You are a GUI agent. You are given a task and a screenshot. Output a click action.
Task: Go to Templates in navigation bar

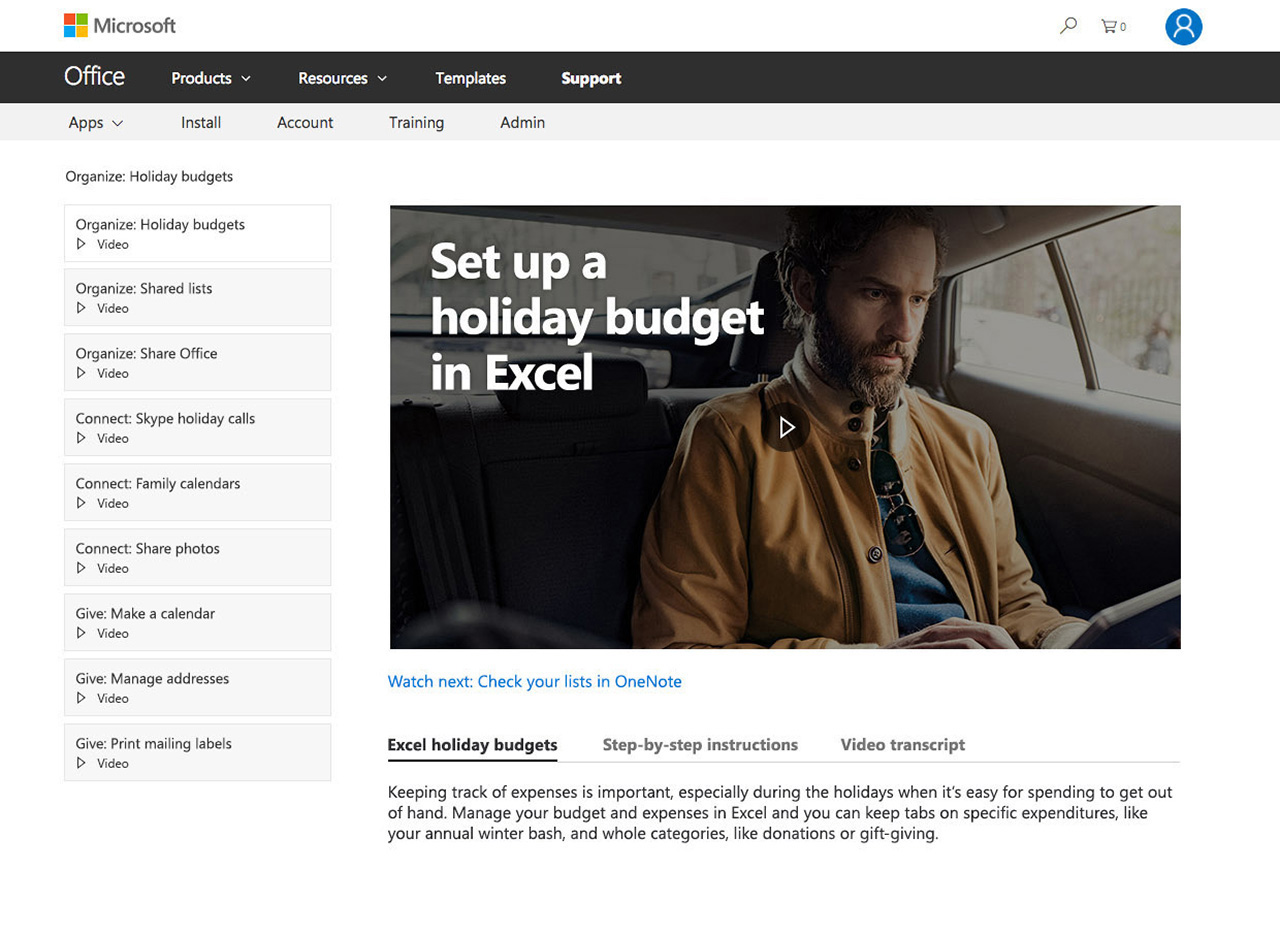point(470,78)
